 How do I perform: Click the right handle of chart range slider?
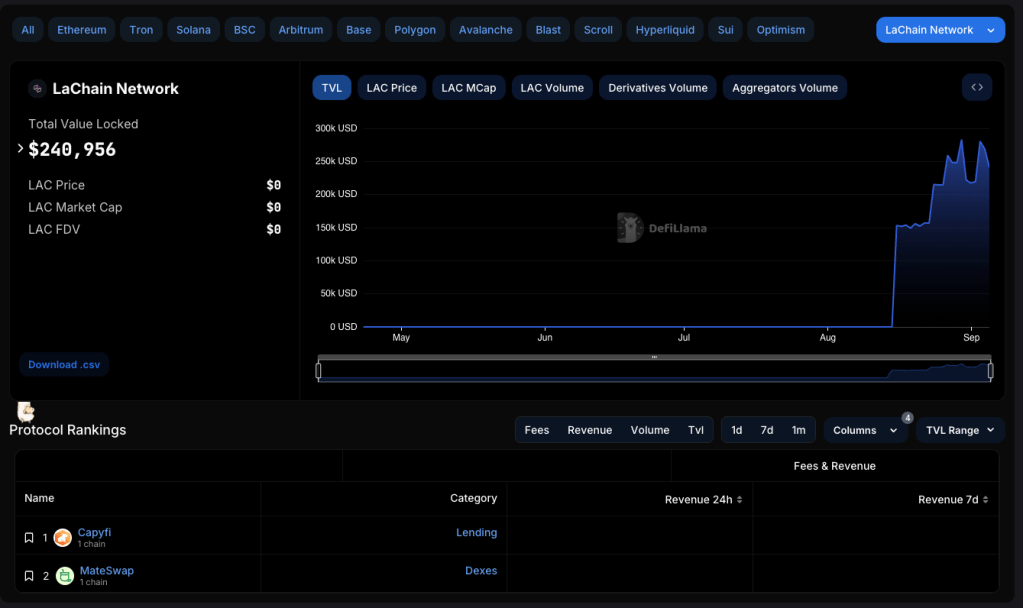990,371
